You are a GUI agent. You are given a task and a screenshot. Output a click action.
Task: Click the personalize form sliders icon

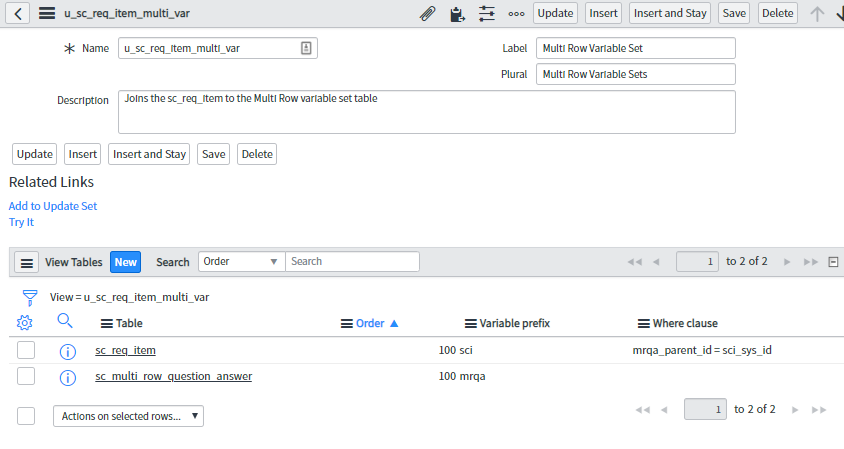pyautogui.click(x=487, y=13)
